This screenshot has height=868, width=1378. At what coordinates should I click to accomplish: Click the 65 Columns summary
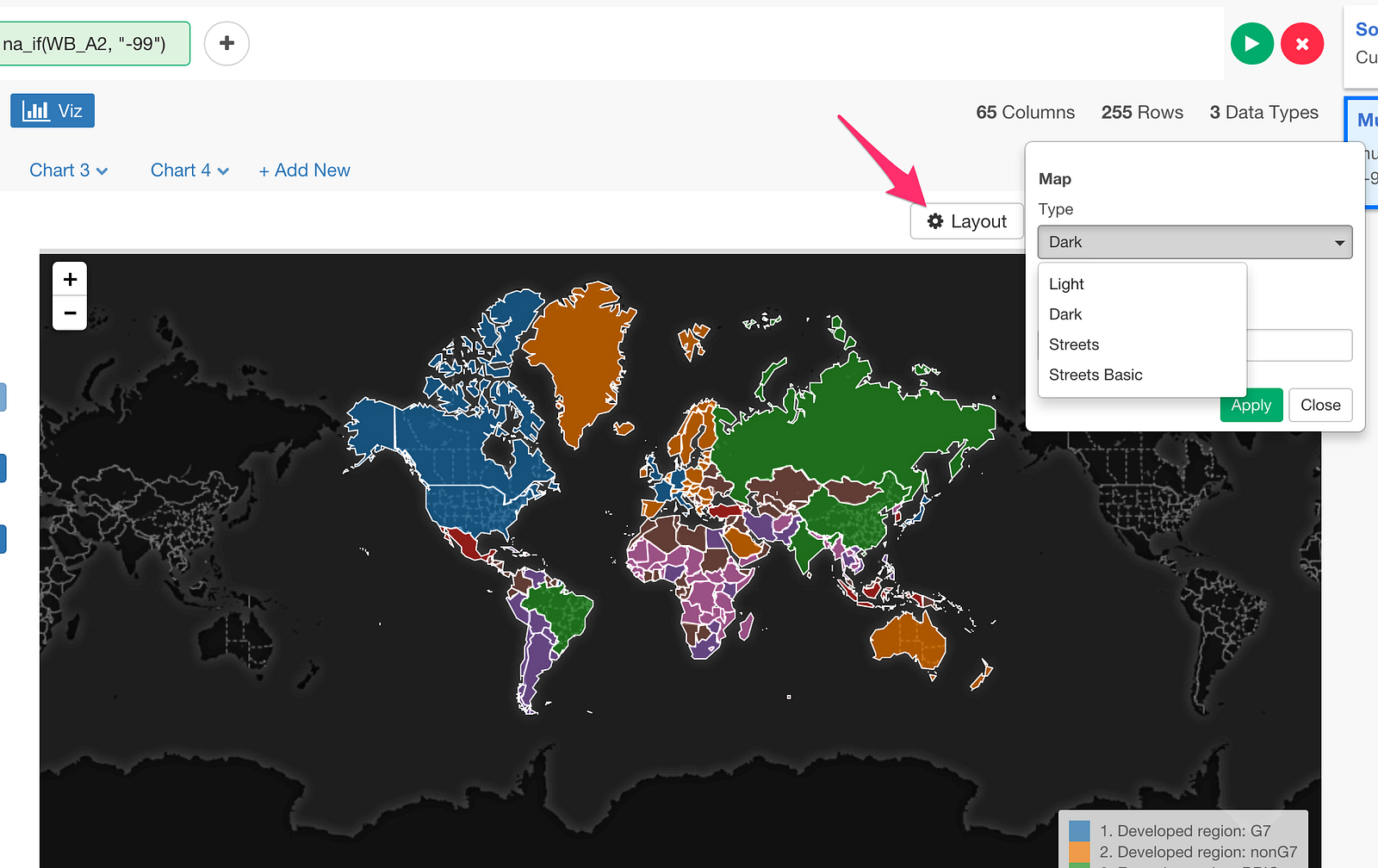[1025, 112]
